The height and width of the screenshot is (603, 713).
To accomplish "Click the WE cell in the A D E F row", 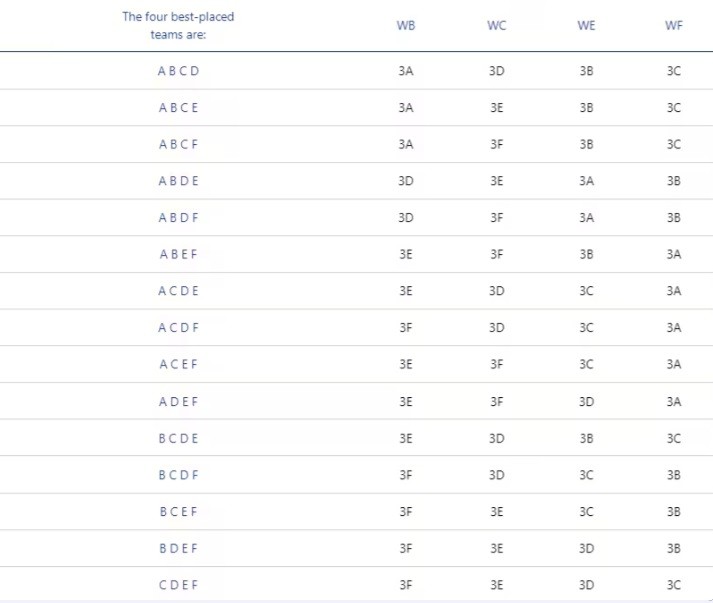I will point(586,401).
